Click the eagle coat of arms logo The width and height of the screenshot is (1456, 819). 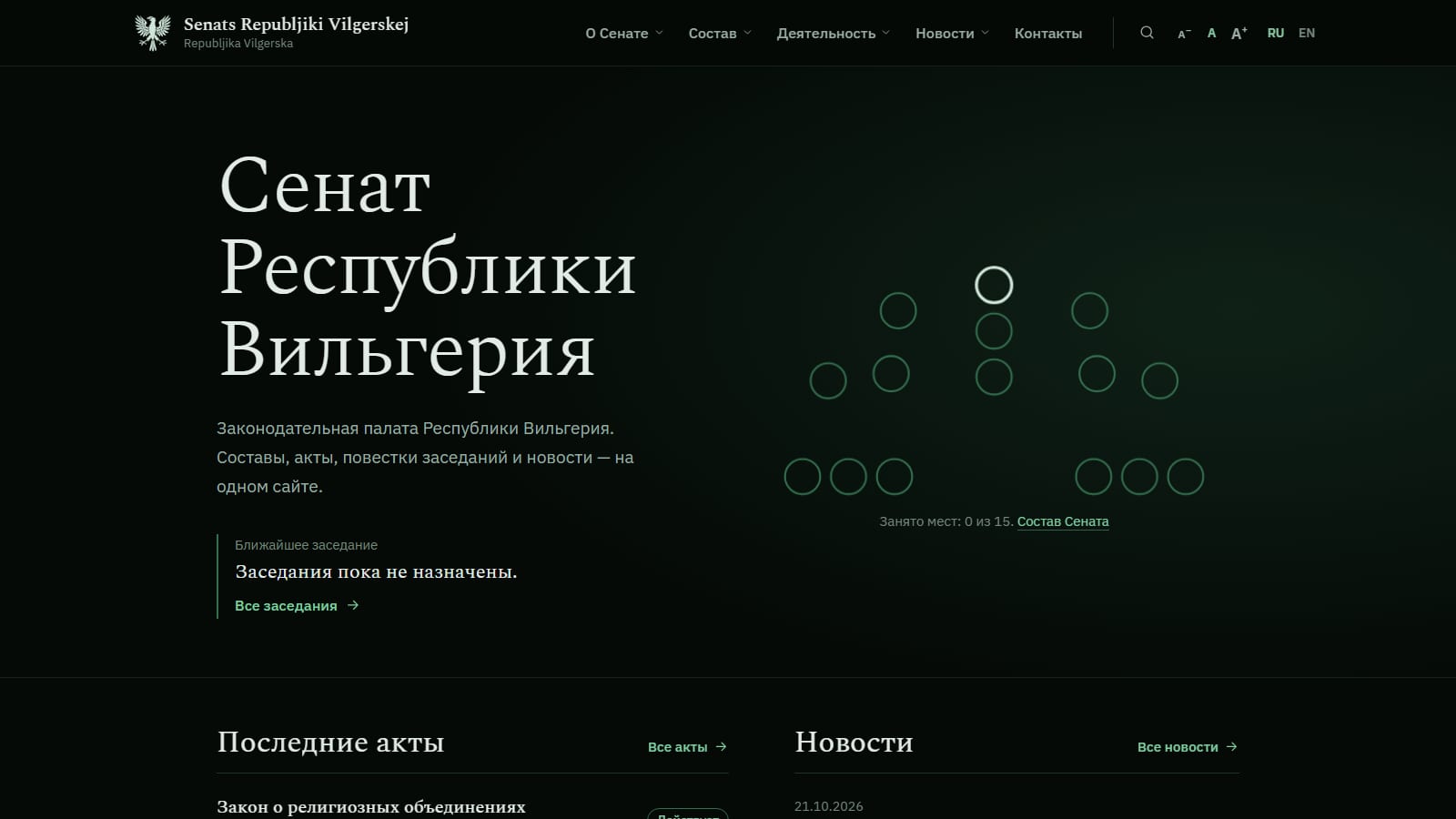[153, 33]
